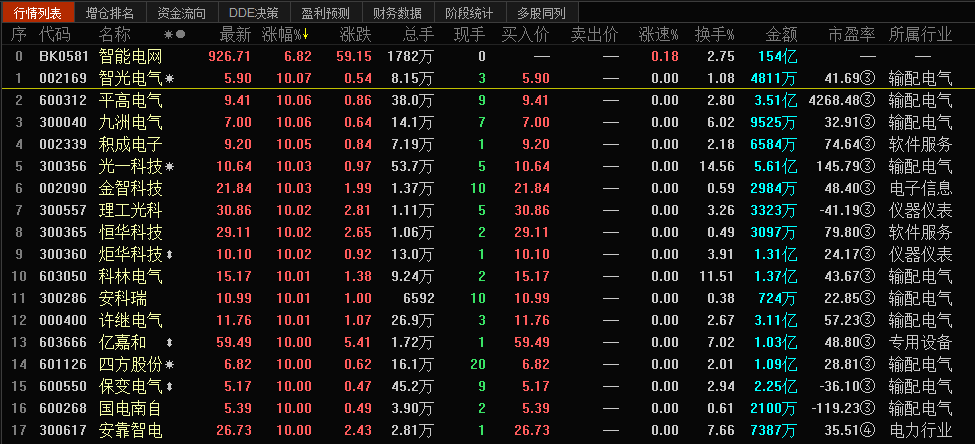975x444 pixels.
Task: Select stock 许继电气 in the list
Action: click(x=131, y=320)
